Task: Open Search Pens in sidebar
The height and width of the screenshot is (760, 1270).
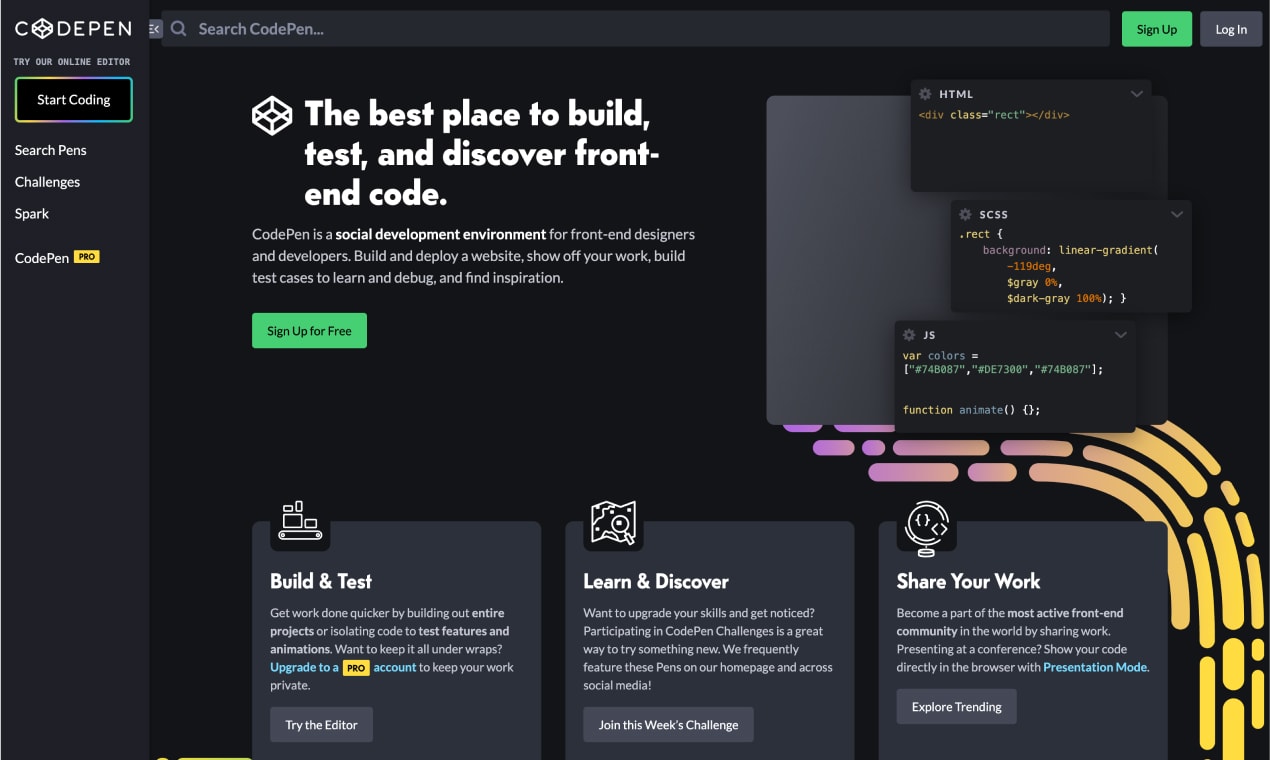Action: pyautogui.click(x=51, y=150)
